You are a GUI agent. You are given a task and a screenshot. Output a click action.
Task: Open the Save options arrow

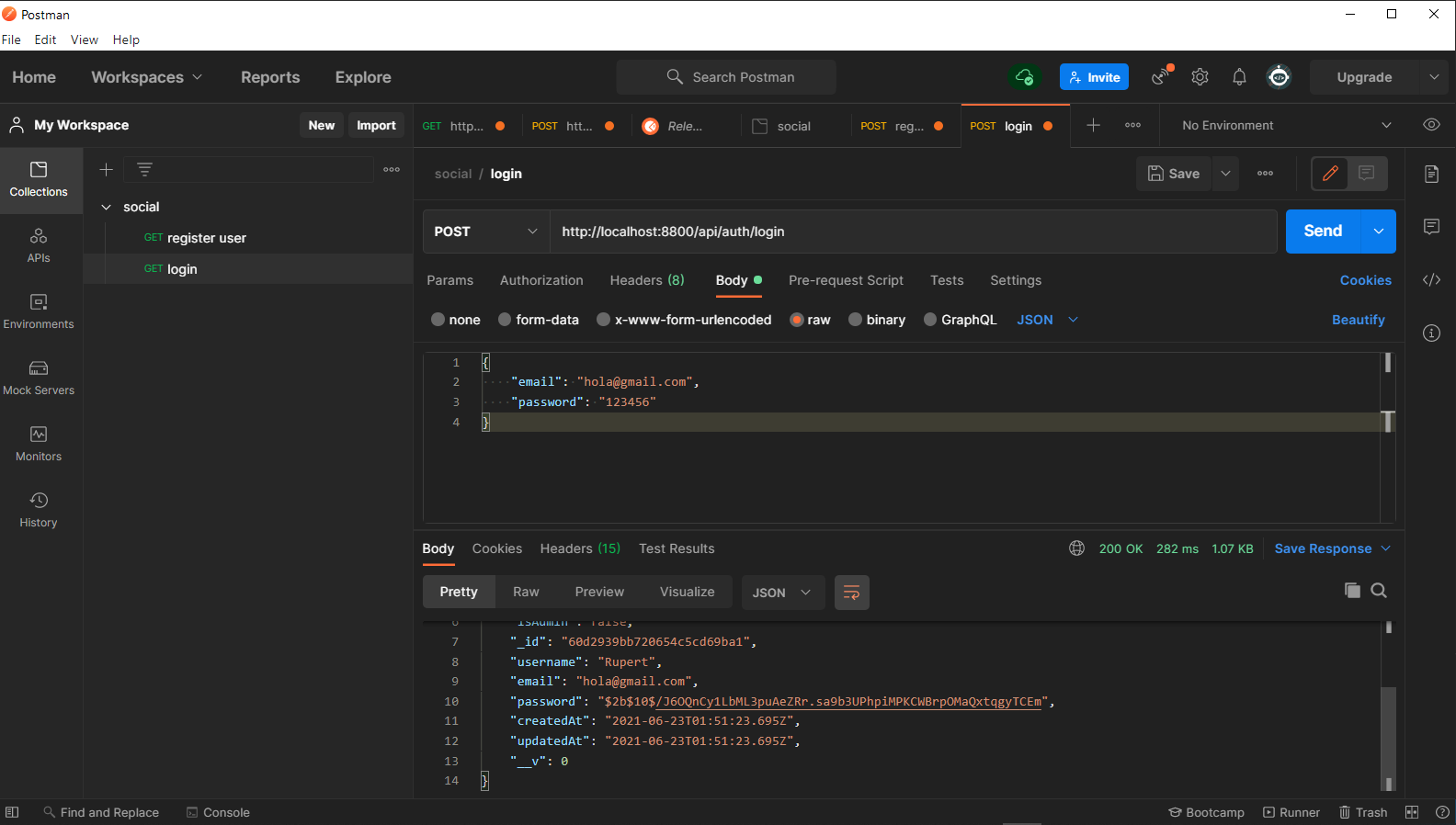(1225, 174)
